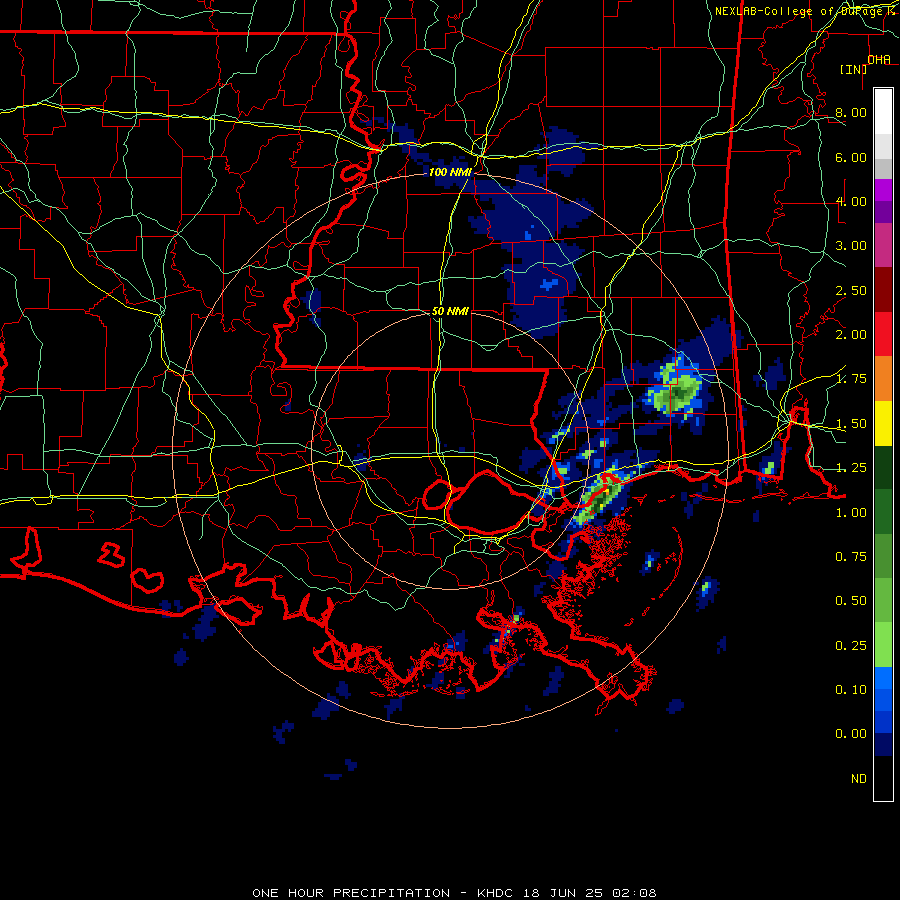Click the 2.50 legend value
This screenshot has width=900, height=900.
[851, 290]
